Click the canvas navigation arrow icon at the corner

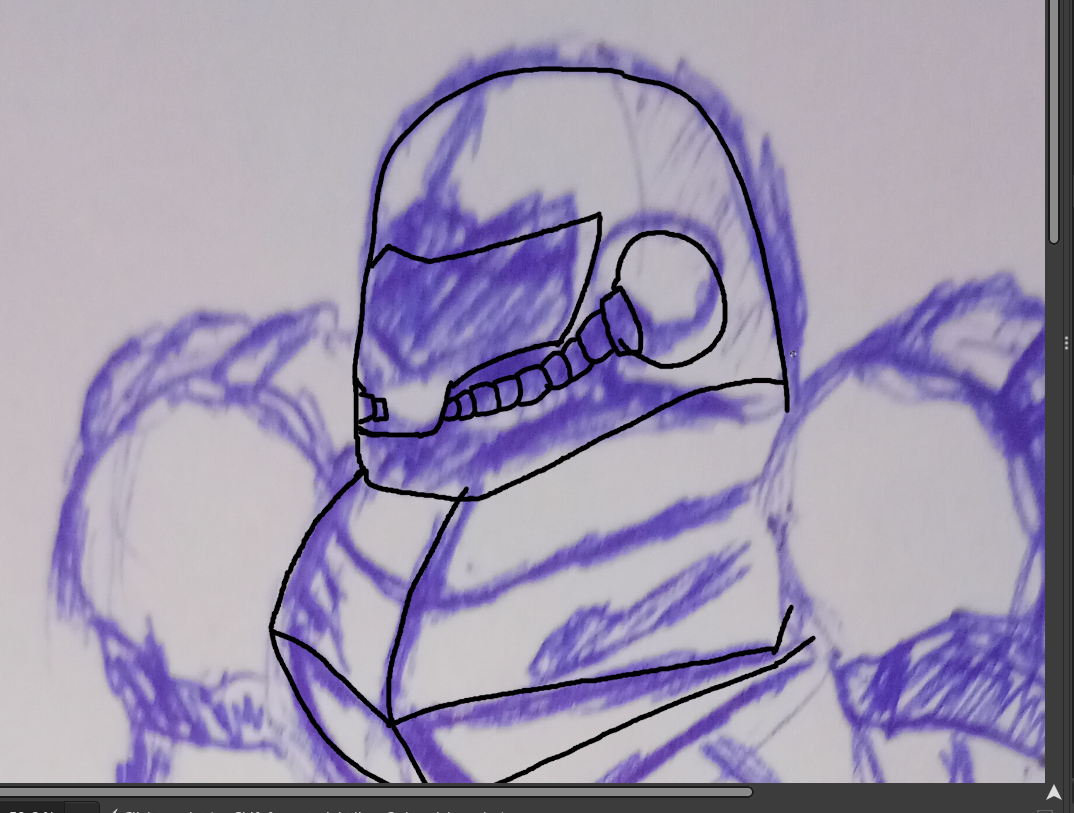coord(1053,792)
